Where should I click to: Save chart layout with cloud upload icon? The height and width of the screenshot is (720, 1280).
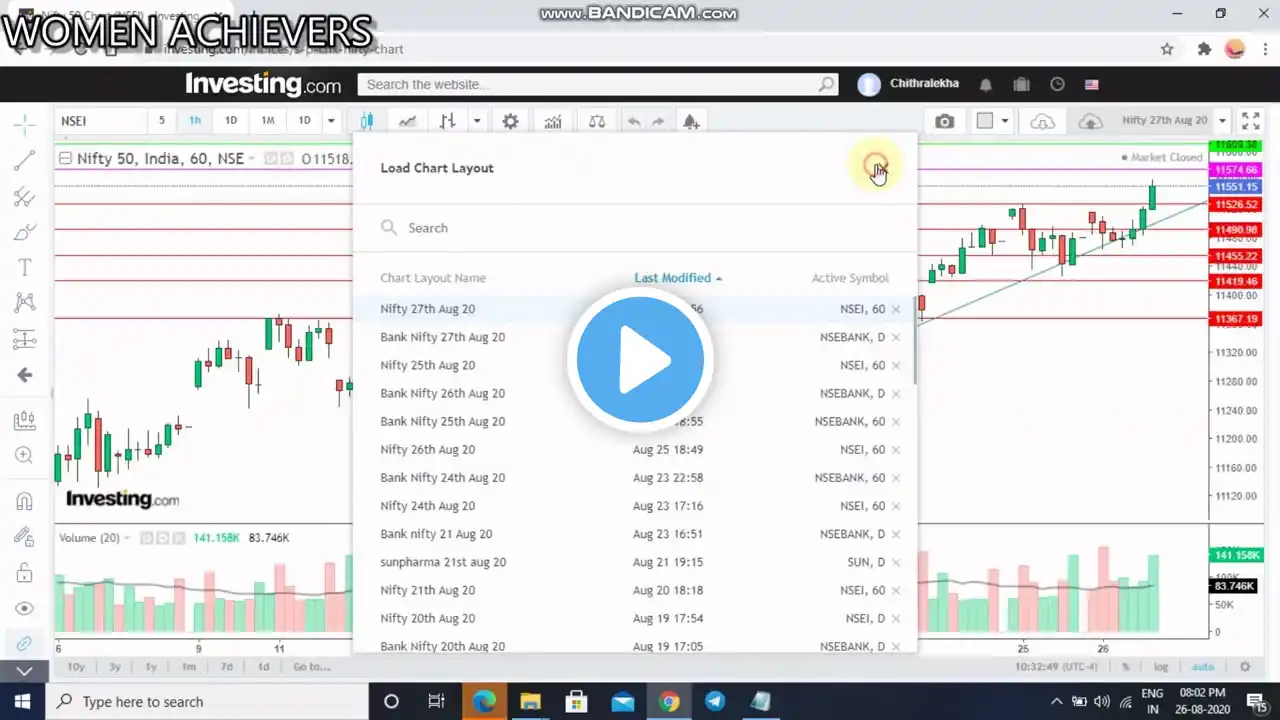pos(1091,121)
